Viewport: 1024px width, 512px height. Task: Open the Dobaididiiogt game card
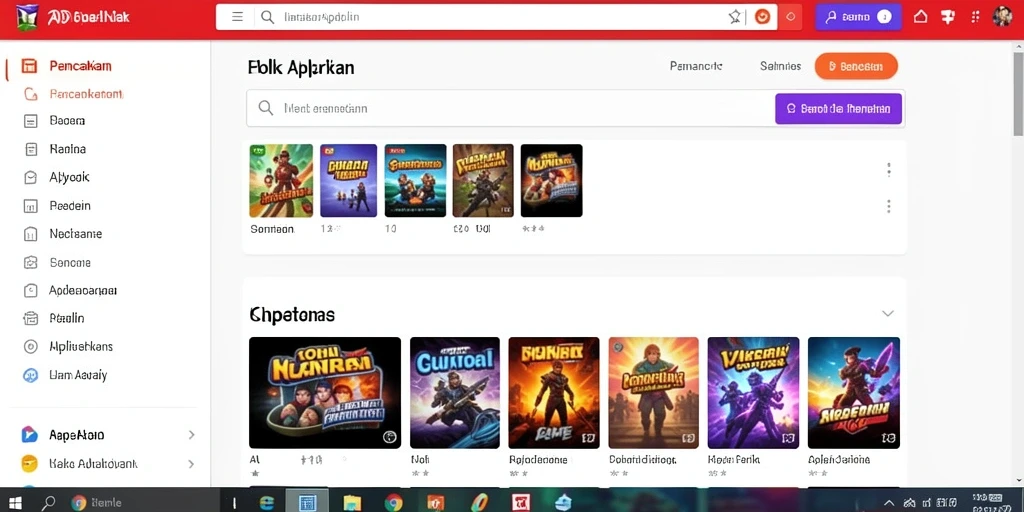point(653,392)
